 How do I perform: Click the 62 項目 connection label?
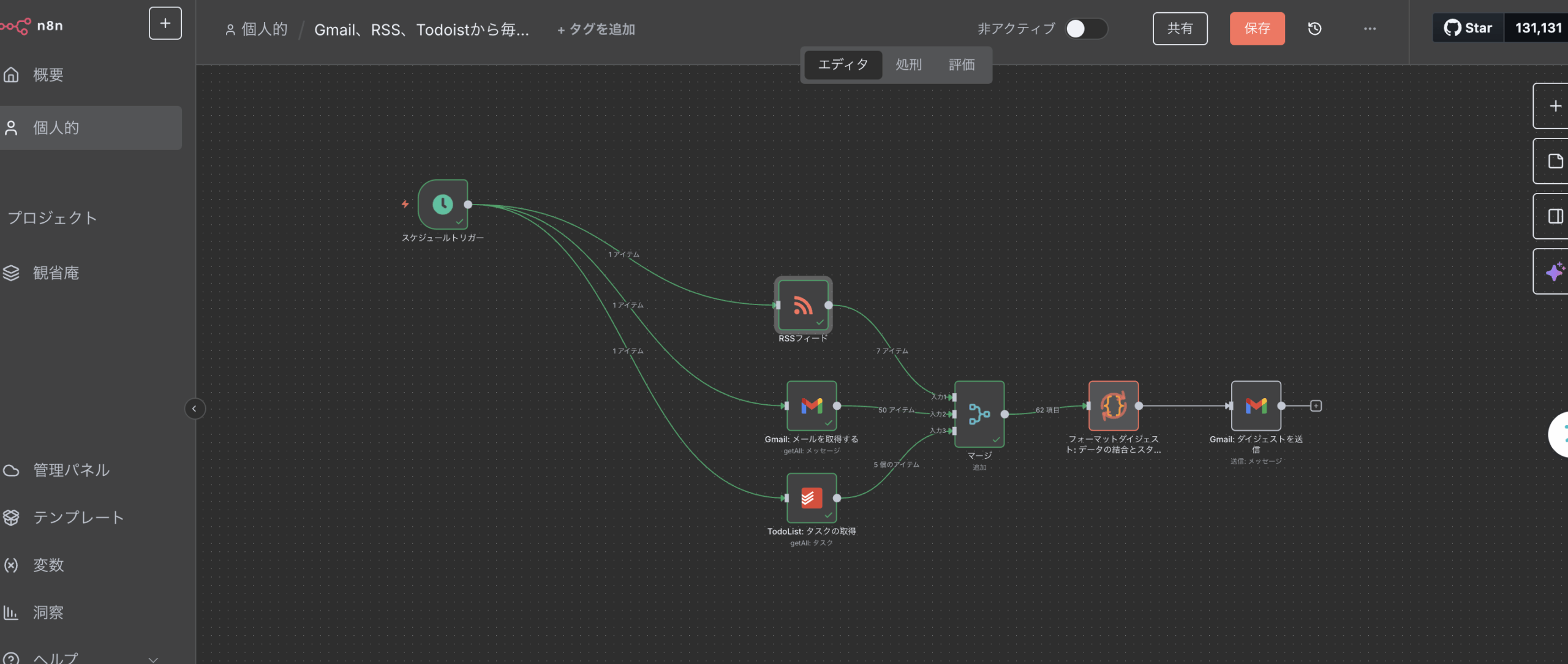1047,410
